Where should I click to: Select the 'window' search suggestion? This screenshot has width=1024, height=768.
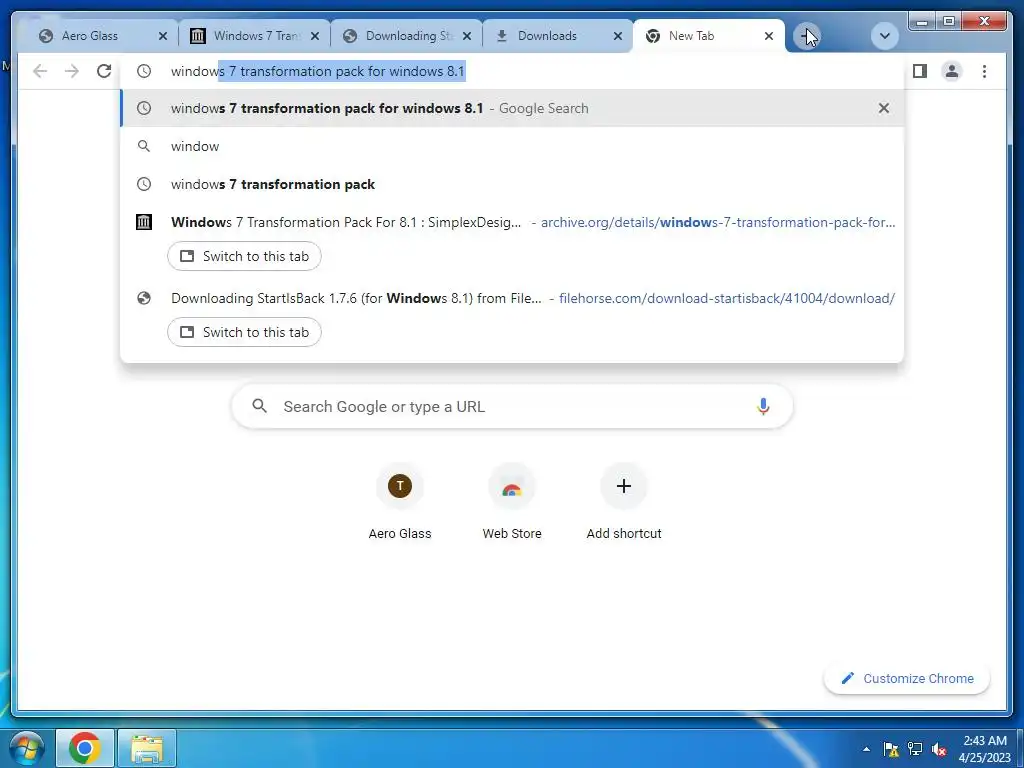pyautogui.click(x=512, y=146)
